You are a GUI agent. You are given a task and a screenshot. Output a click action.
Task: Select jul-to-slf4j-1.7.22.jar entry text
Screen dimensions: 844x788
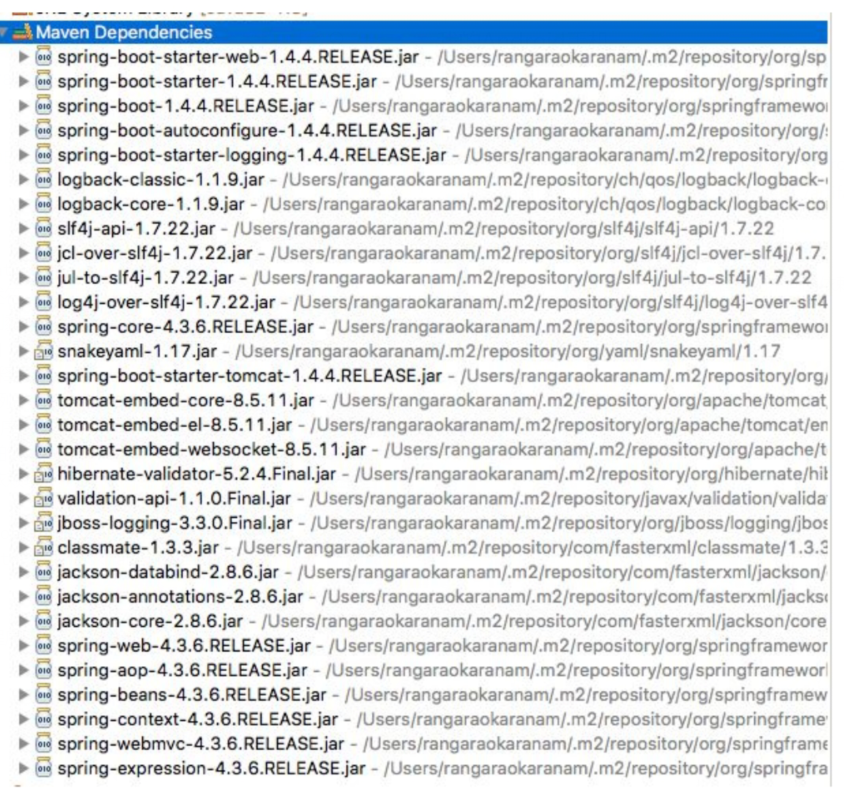145,278
